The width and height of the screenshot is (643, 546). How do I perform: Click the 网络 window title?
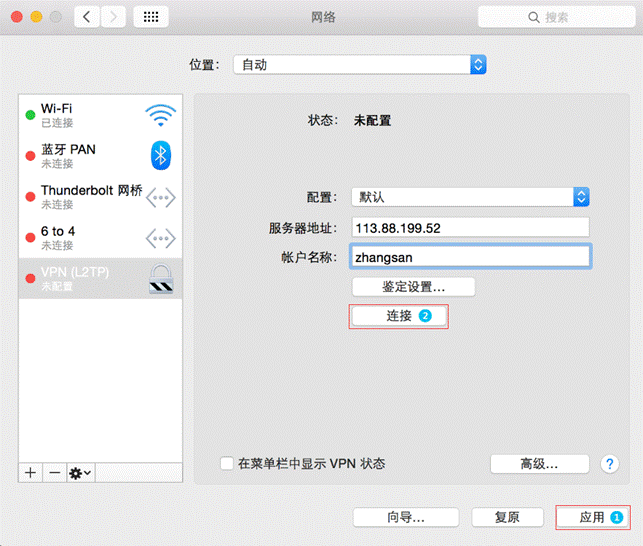[x=323, y=17]
